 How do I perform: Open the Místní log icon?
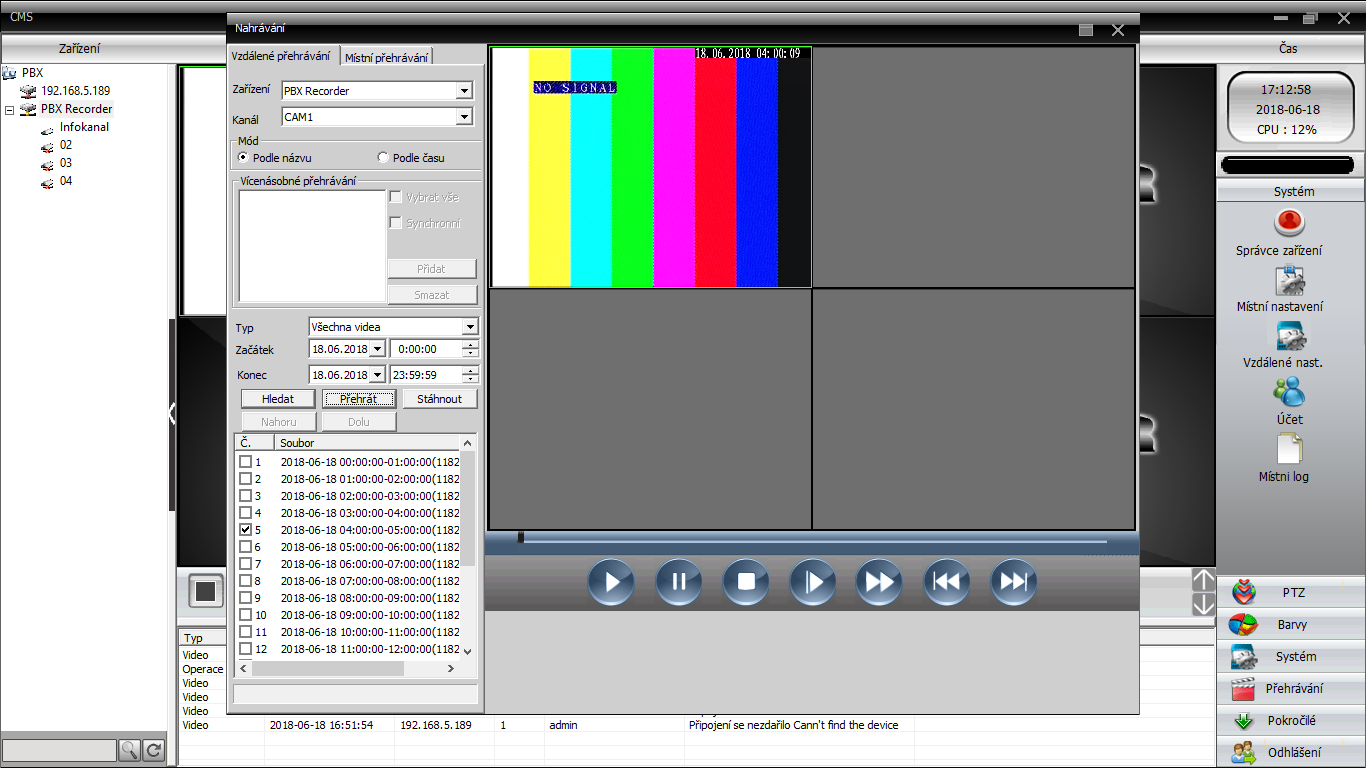1290,450
